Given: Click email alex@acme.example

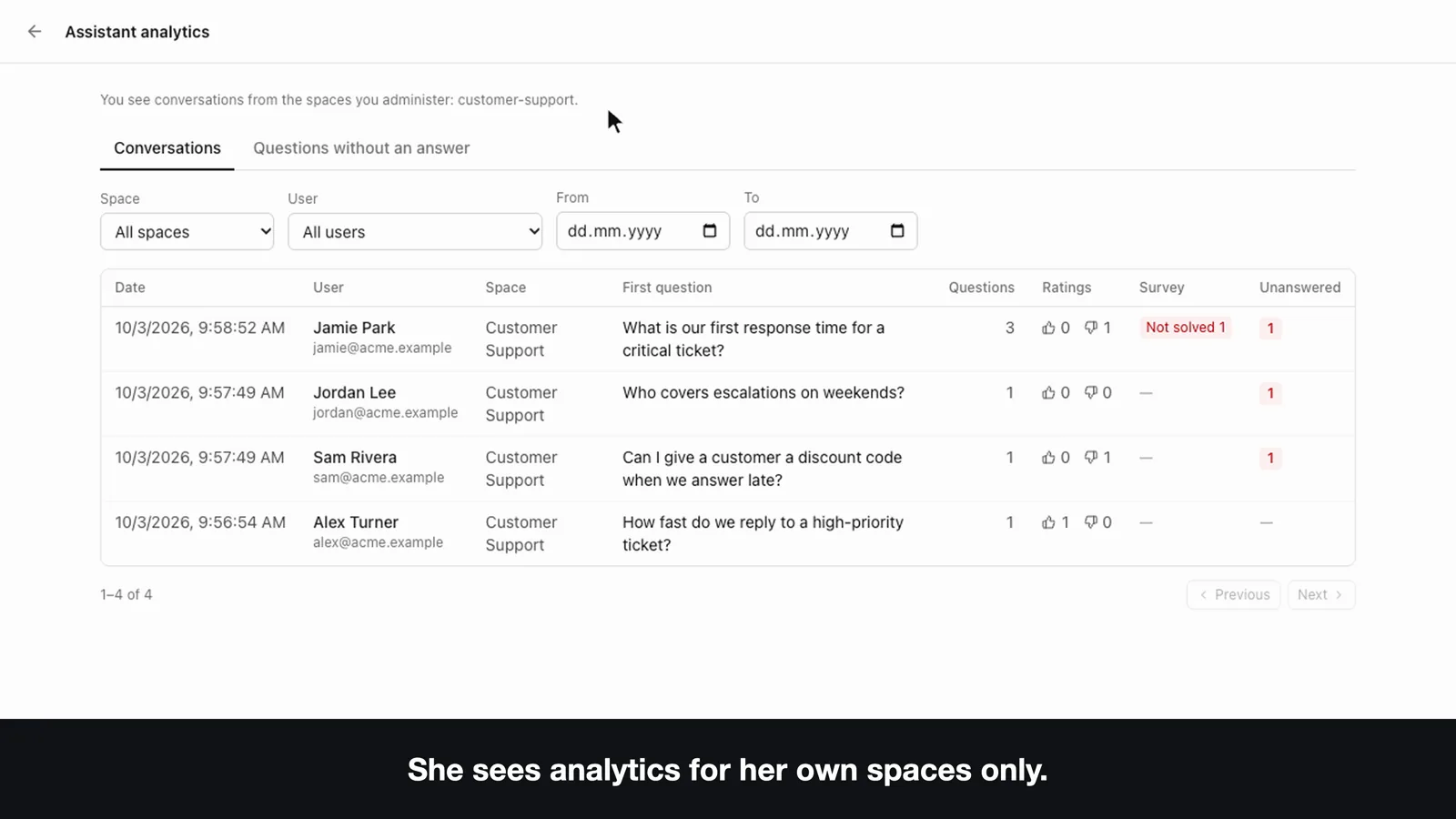Looking at the screenshot, I should pyautogui.click(x=378, y=542).
